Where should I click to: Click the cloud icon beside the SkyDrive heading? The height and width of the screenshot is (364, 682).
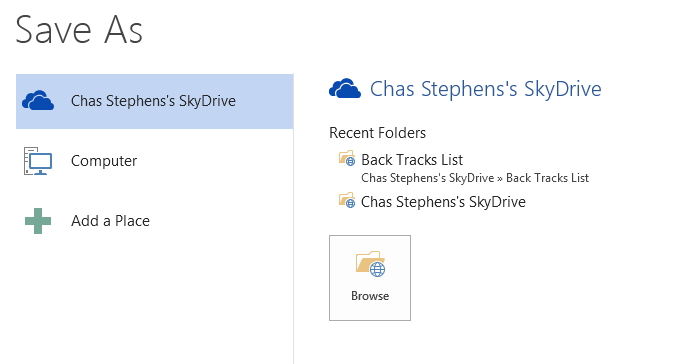pyautogui.click(x=345, y=89)
